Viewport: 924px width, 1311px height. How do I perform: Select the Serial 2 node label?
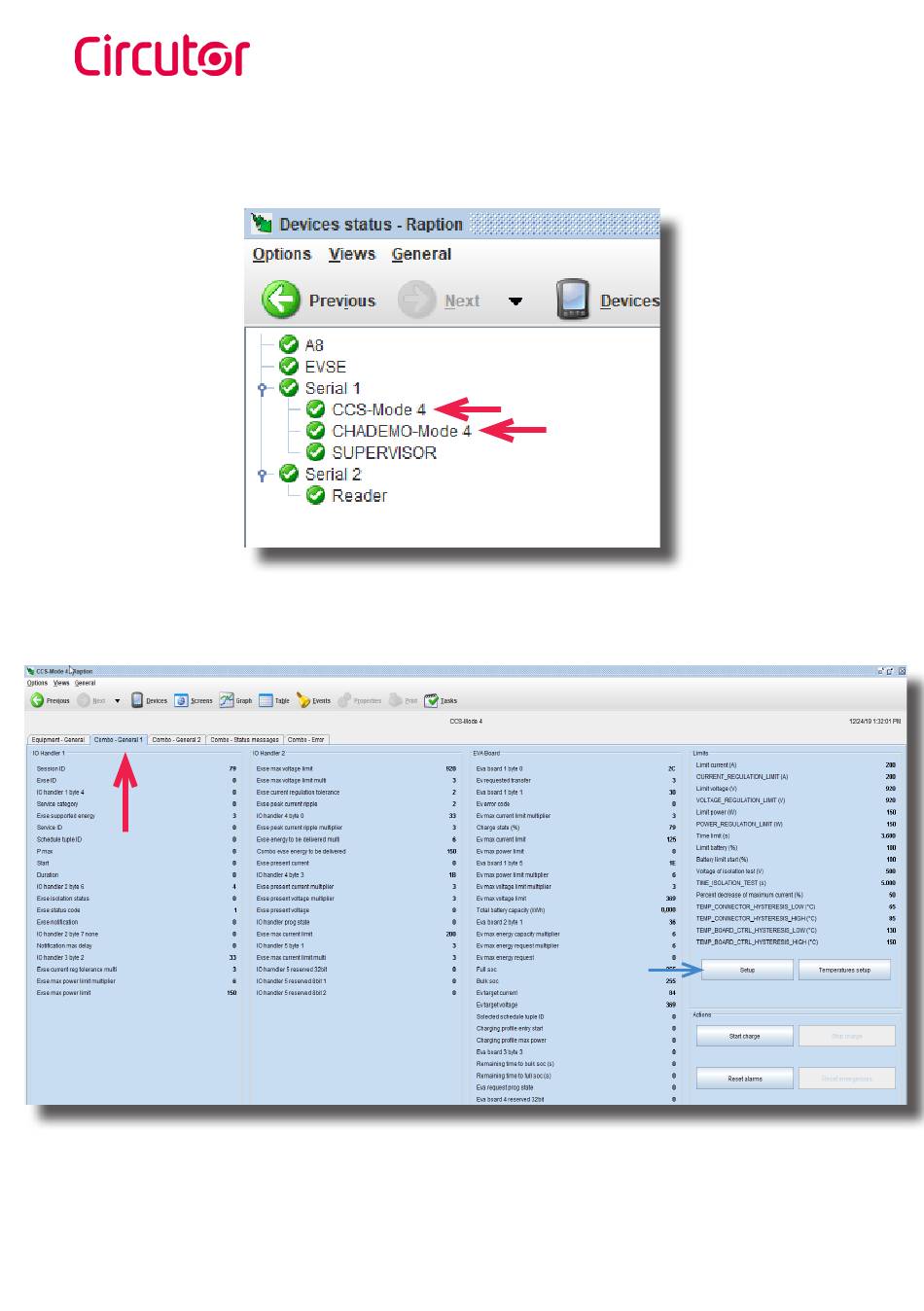(x=333, y=475)
